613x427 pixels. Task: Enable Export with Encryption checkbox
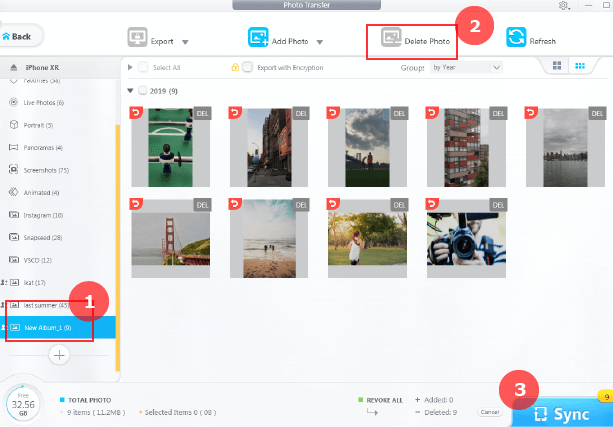[x=247, y=67]
